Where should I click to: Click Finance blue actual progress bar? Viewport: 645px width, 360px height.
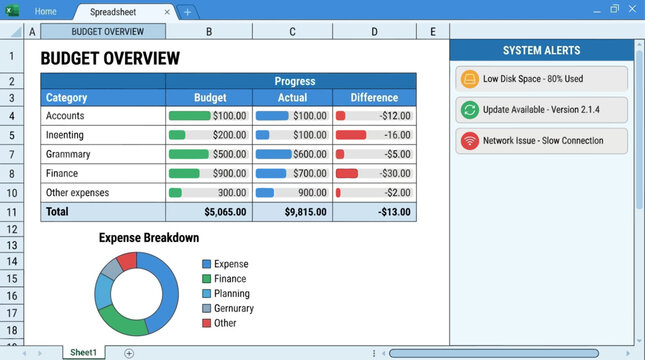(271, 173)
